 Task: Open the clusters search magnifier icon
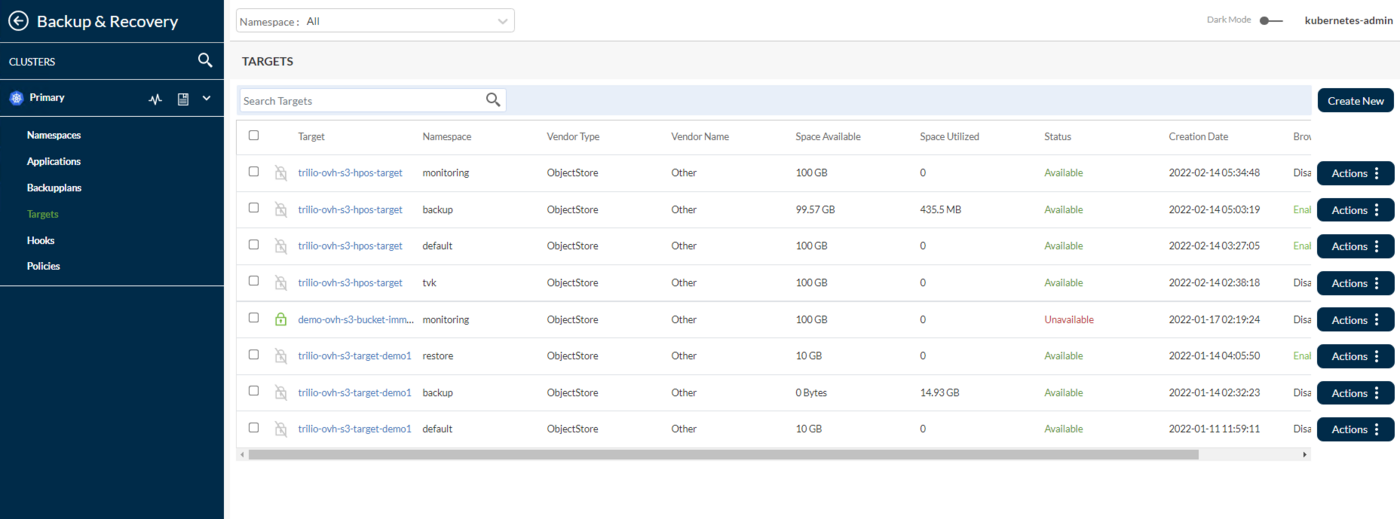(205, 61)
